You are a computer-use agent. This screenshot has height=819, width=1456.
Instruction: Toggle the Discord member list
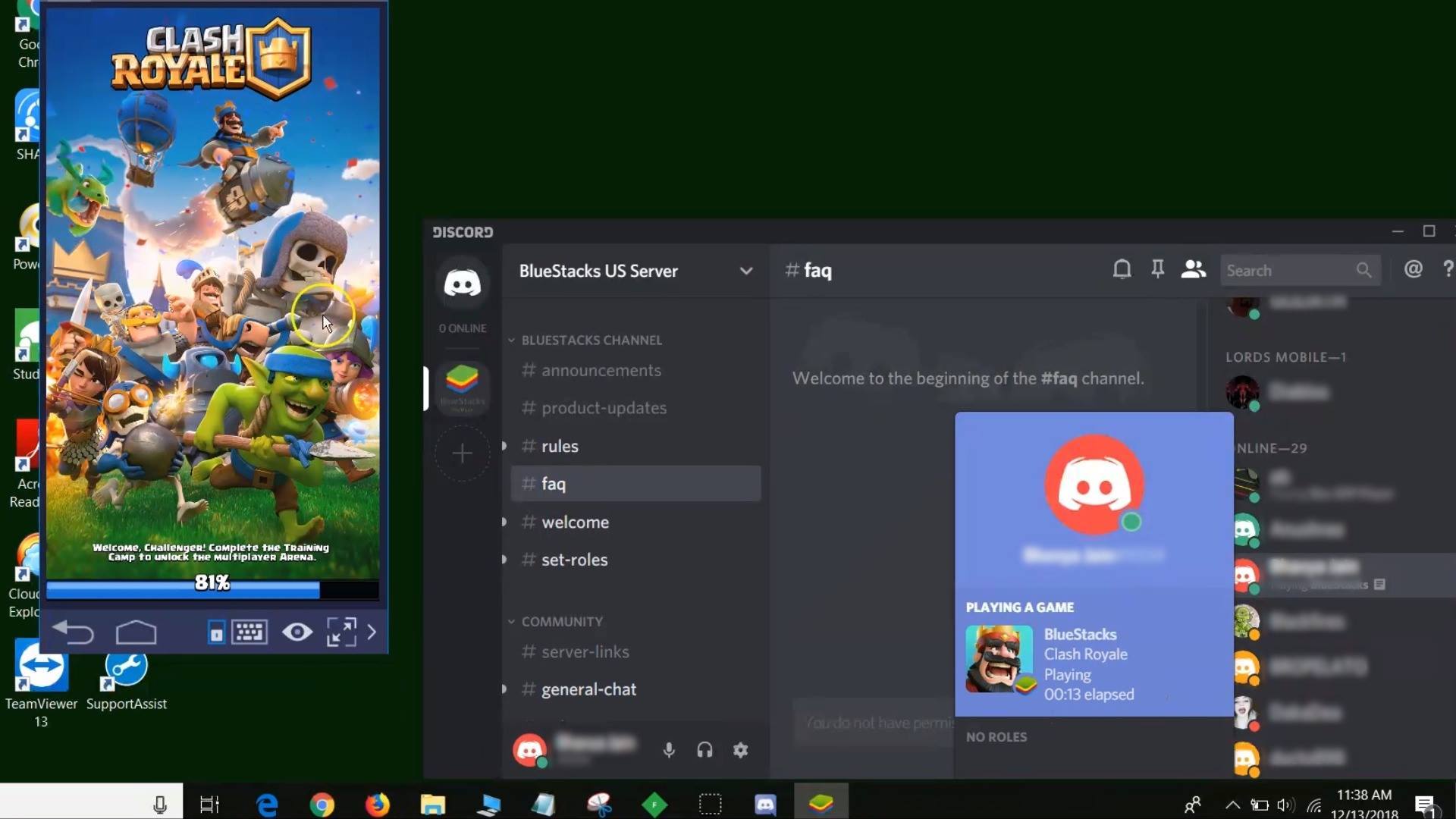[x=1193, y=269]
